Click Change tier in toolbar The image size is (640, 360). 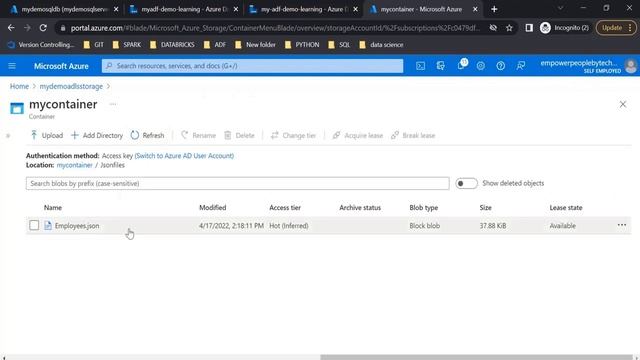[x=293, y=135]
